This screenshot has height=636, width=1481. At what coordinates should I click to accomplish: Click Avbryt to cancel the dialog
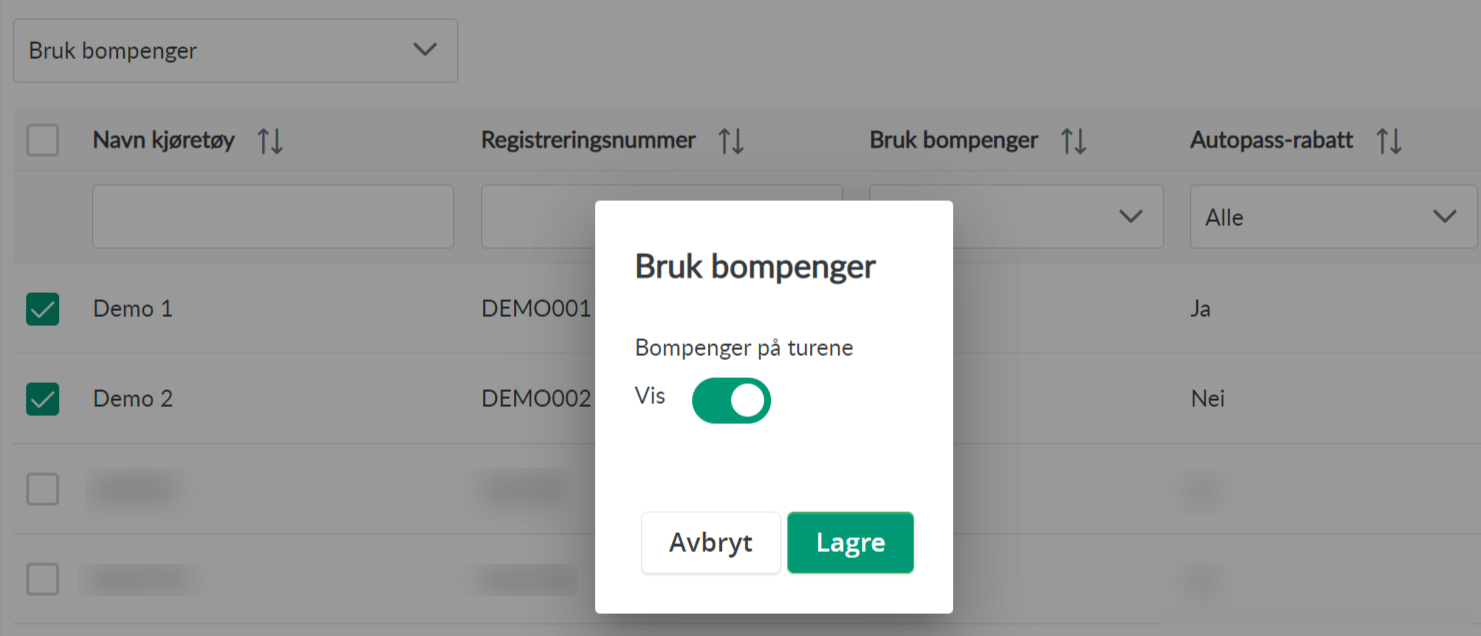tap(710, 543)
